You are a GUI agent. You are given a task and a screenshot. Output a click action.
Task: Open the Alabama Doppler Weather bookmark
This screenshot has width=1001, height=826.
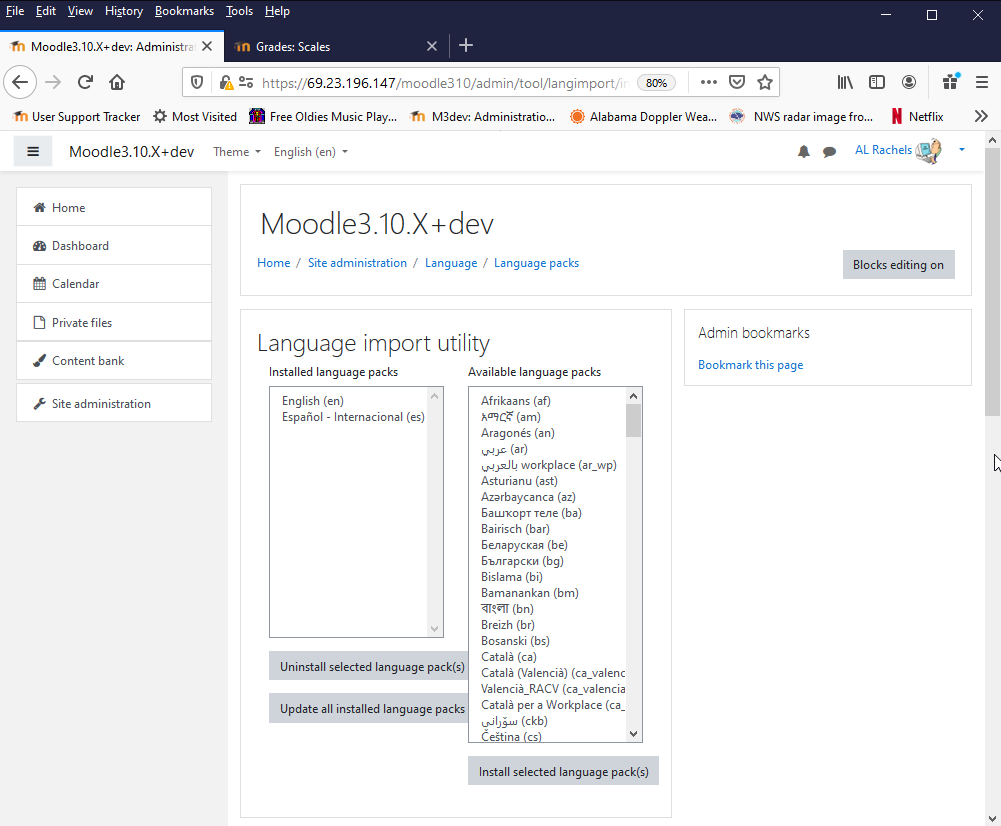643,116
